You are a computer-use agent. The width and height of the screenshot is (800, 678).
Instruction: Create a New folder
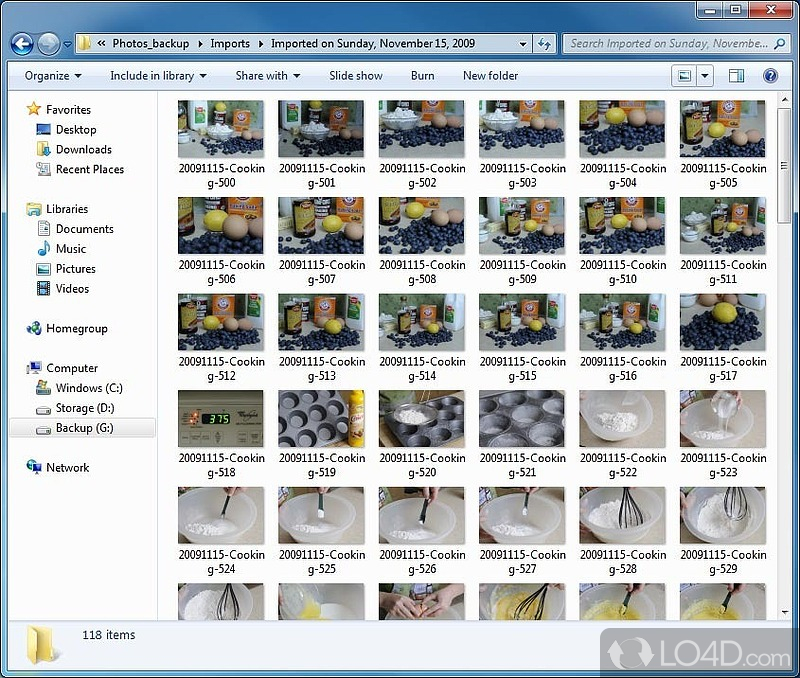tap(490, 76)
